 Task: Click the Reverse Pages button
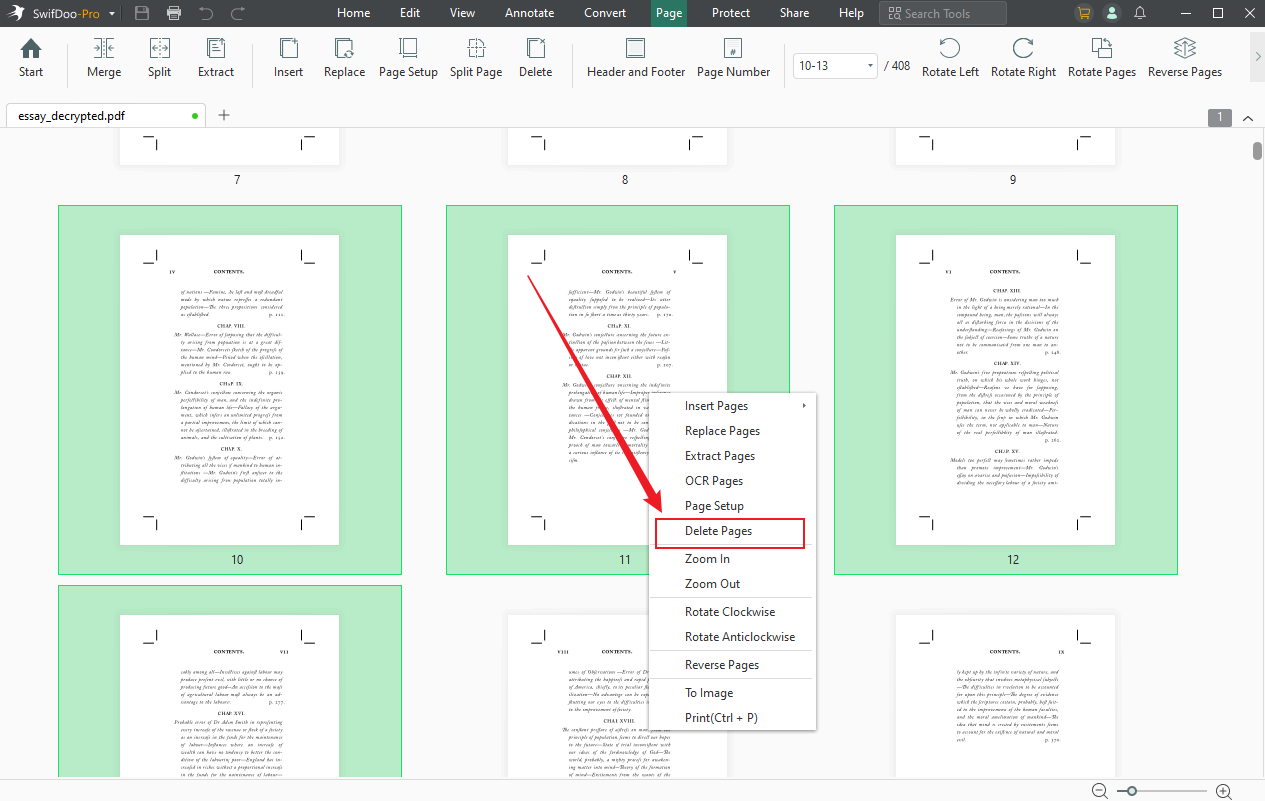(x=1184, y=58)
